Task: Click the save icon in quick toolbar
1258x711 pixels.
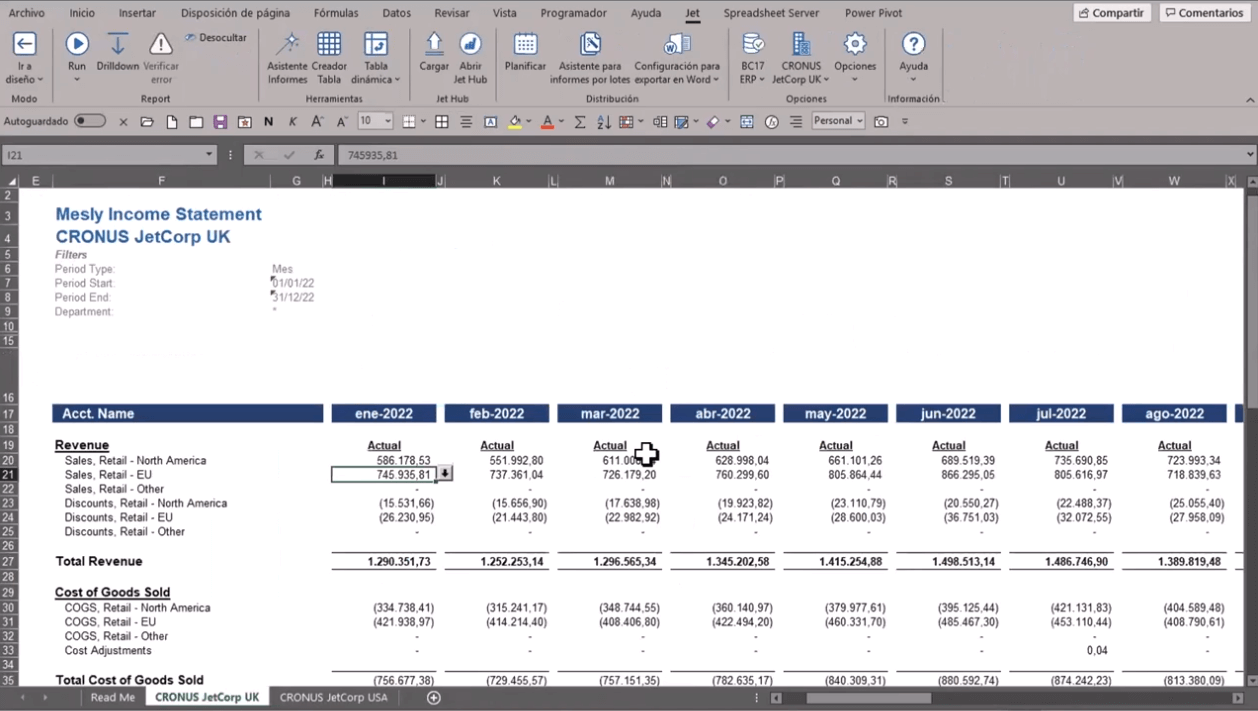Action: (220, 122)
